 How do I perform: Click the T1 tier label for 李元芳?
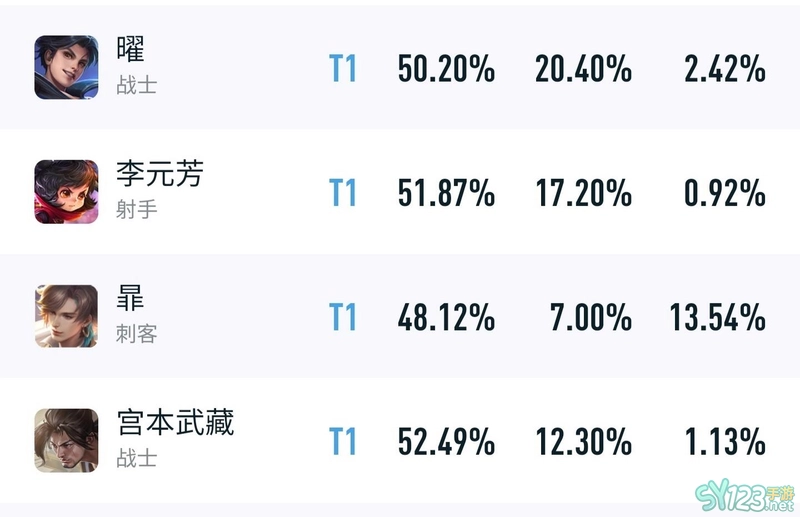point(342,192)
